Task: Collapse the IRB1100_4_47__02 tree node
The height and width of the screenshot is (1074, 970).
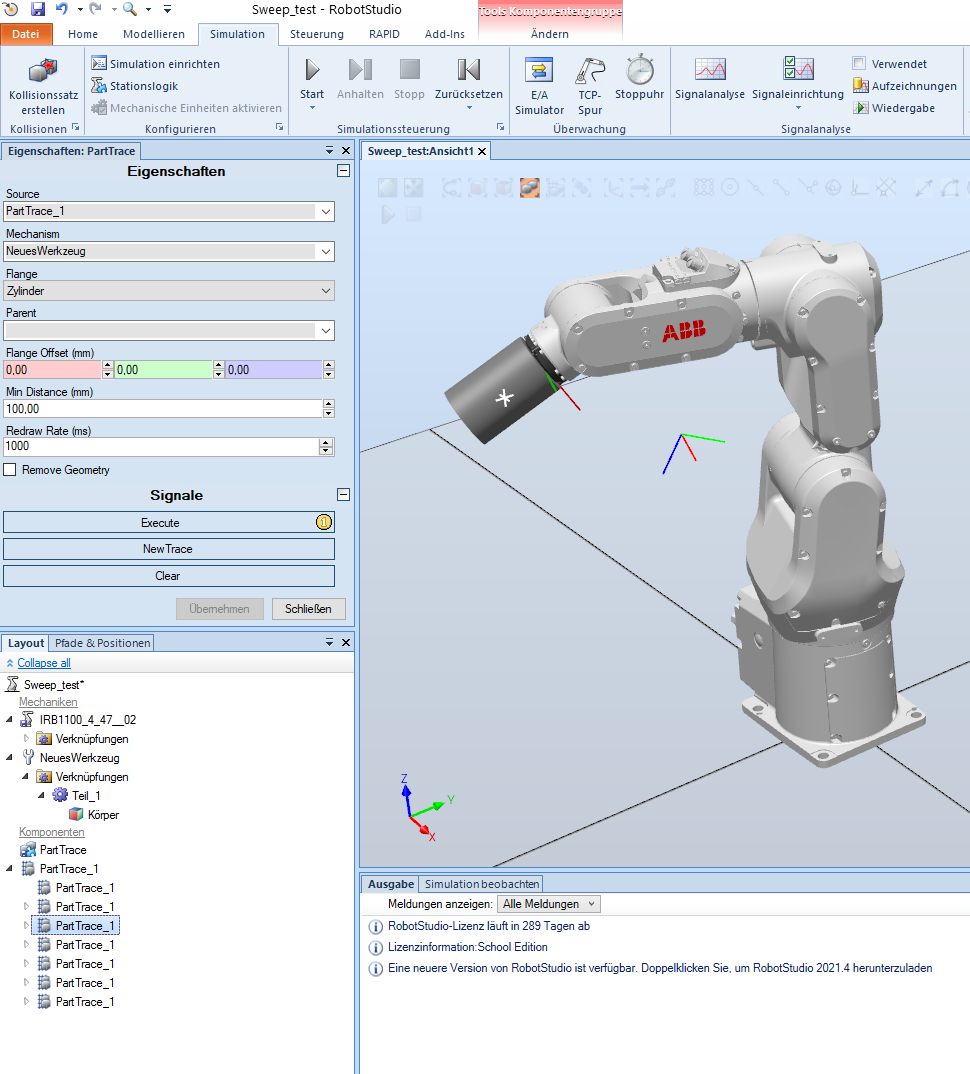Action: click(10, 719)
